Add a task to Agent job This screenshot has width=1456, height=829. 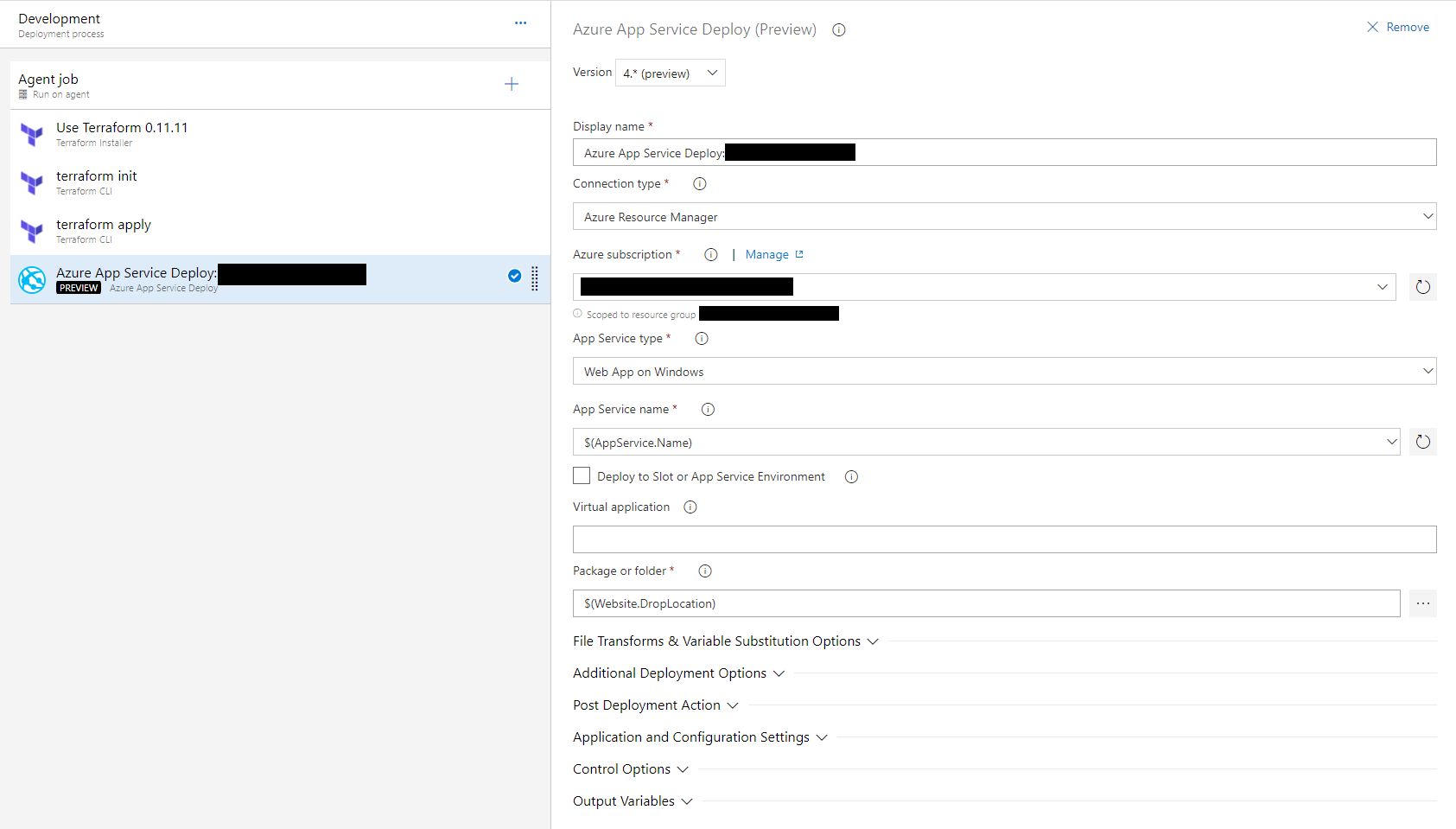click(x=512, y=84)
